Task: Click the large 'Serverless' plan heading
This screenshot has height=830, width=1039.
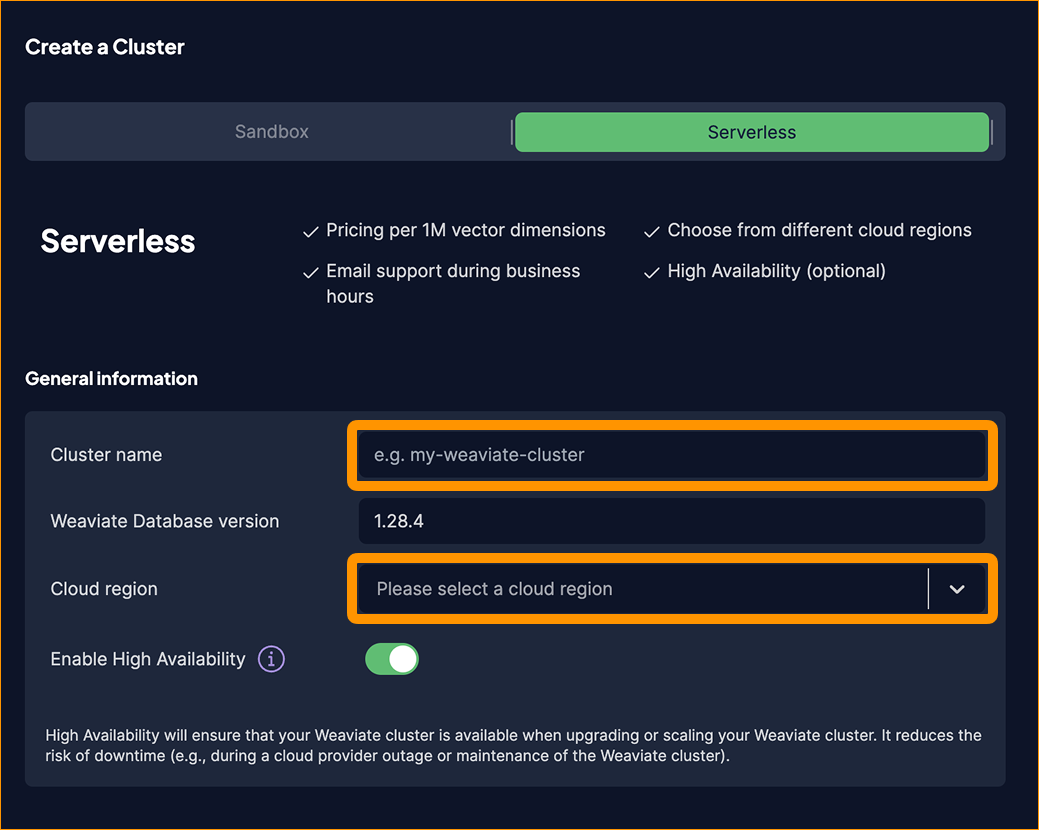Action: (x=118, y=241)
